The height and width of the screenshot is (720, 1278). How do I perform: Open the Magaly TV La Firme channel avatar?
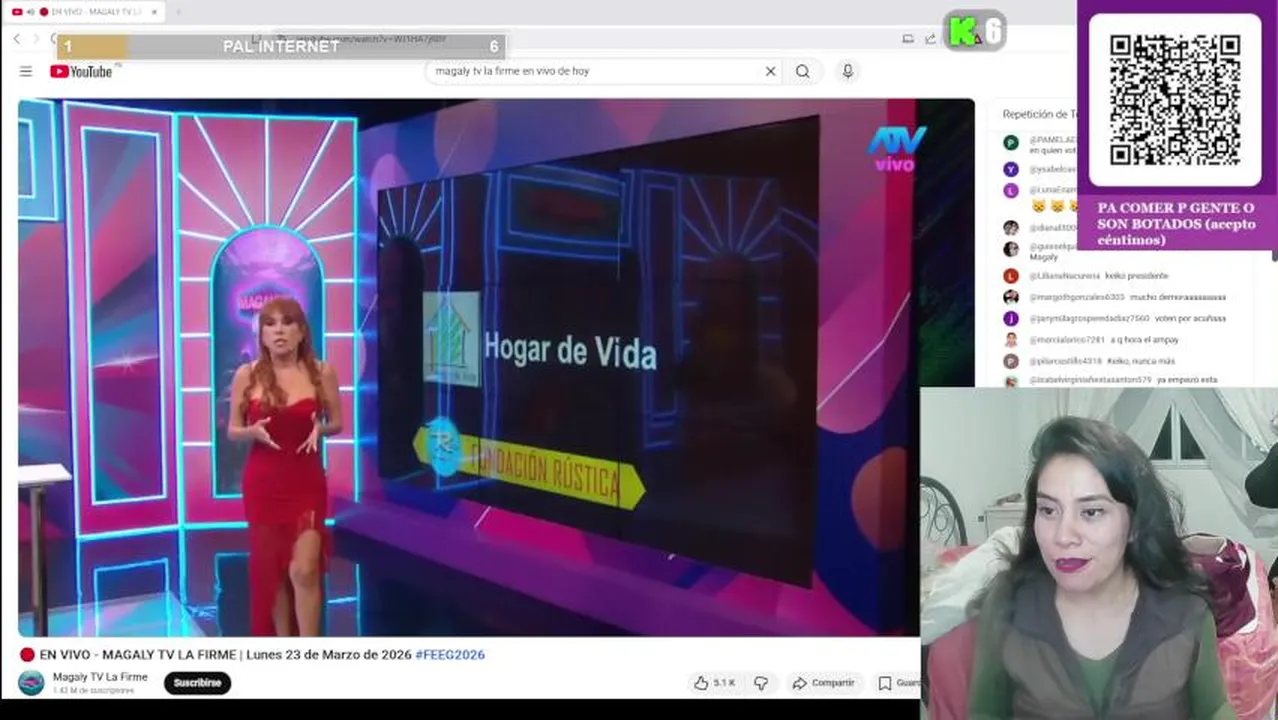[x=31, y=683]
